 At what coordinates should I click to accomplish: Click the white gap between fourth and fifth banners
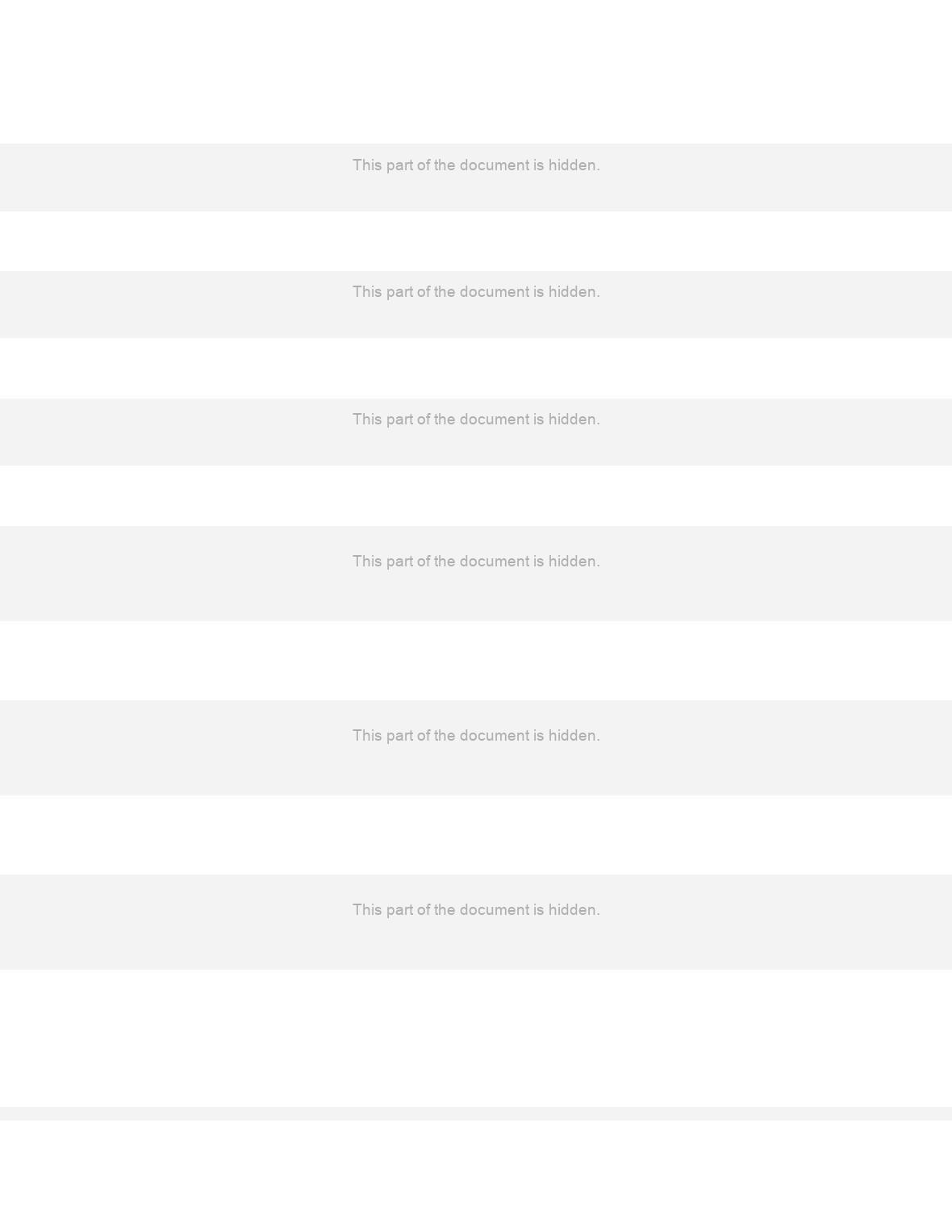[476, 661]
